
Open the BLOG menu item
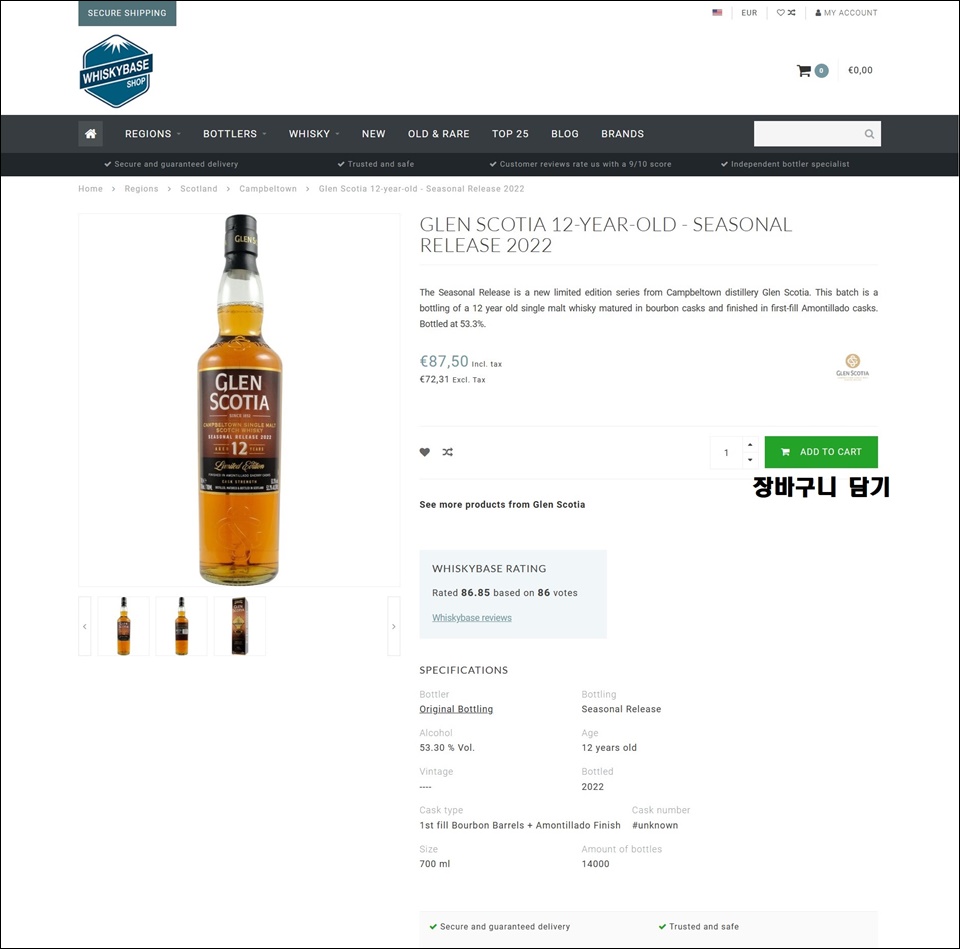564,133
